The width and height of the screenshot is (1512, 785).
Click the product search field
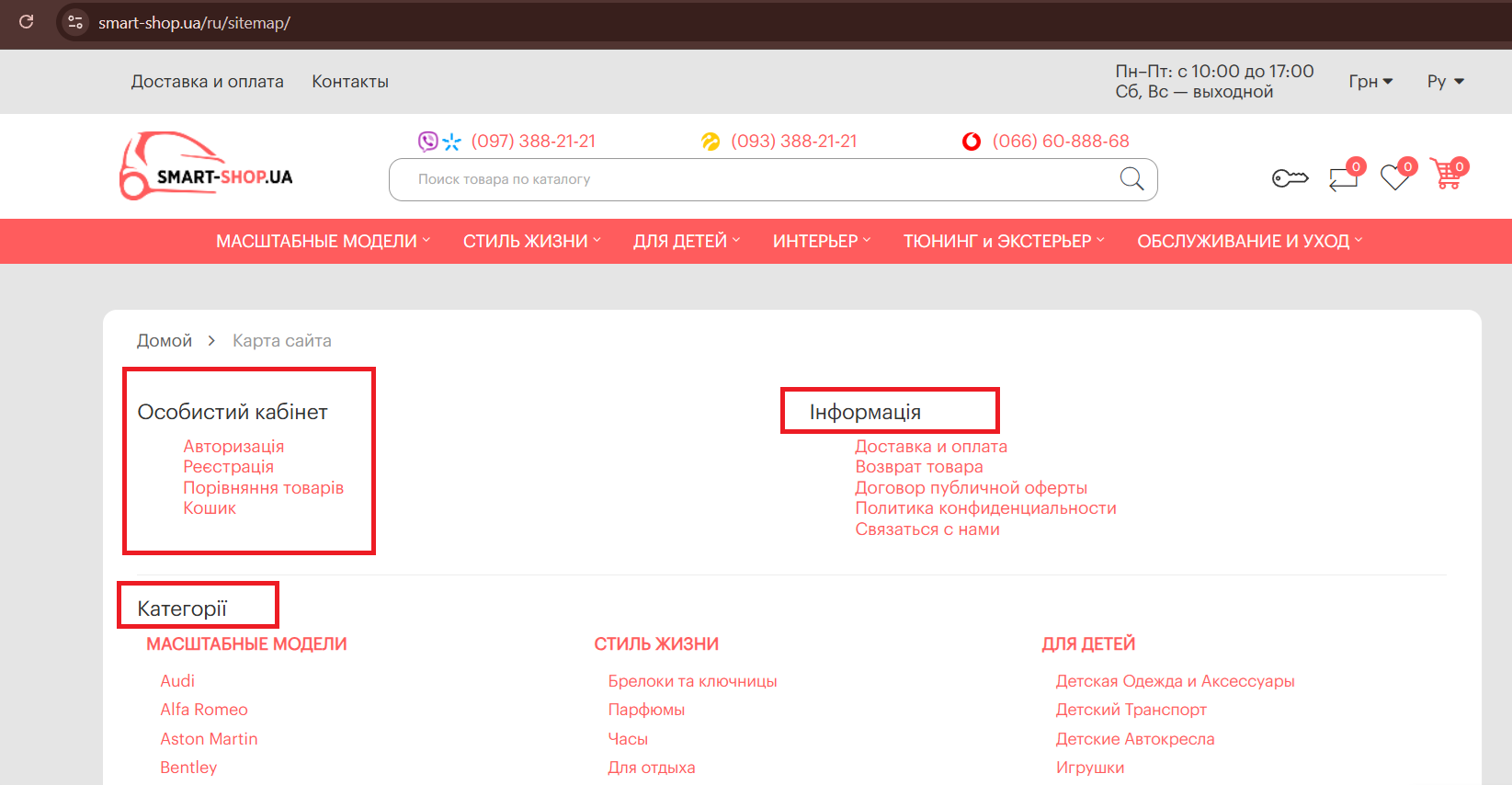(754, 179)
